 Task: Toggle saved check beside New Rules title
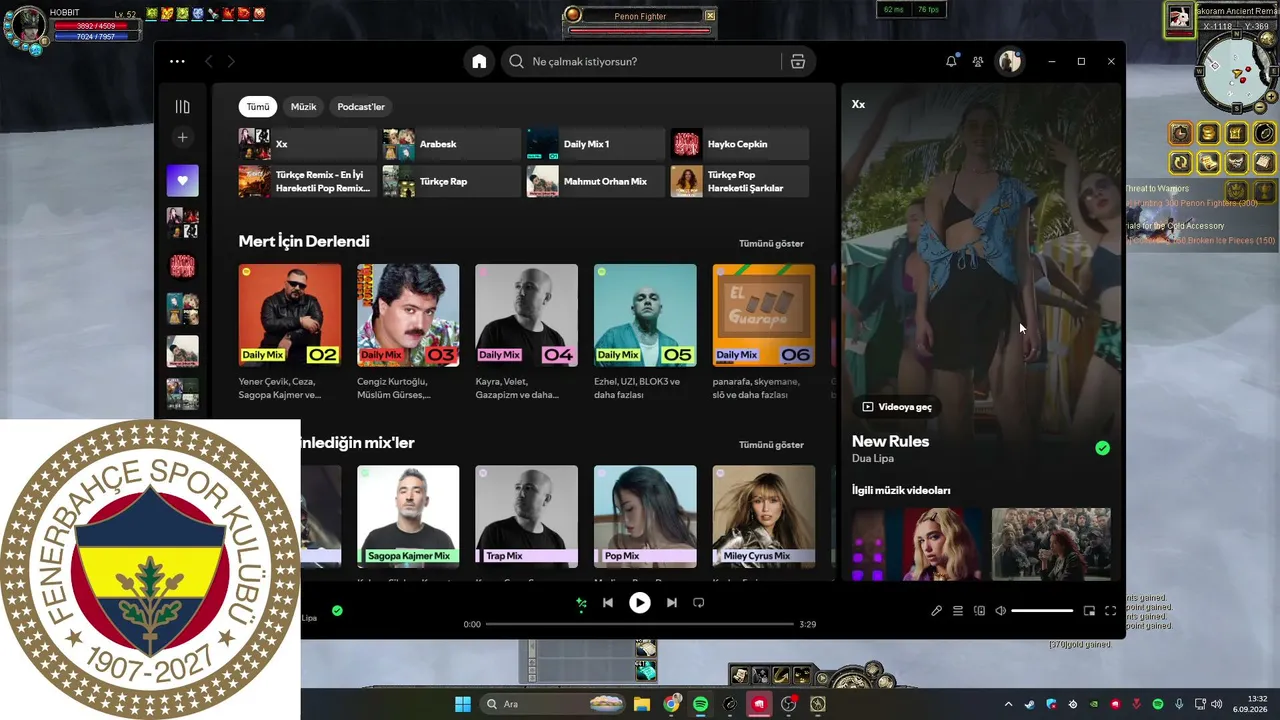pyautogui.click(x=1102, y=448)
